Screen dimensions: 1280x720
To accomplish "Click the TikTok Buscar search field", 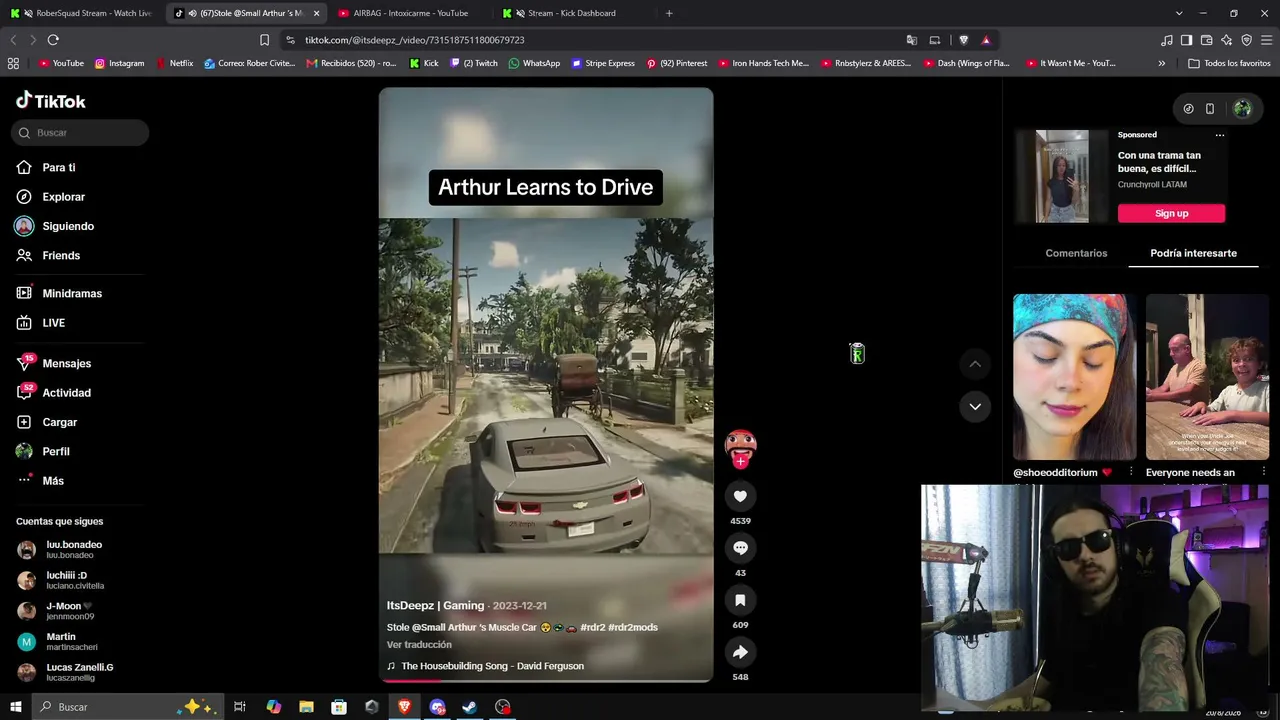I will coord(80,133).
